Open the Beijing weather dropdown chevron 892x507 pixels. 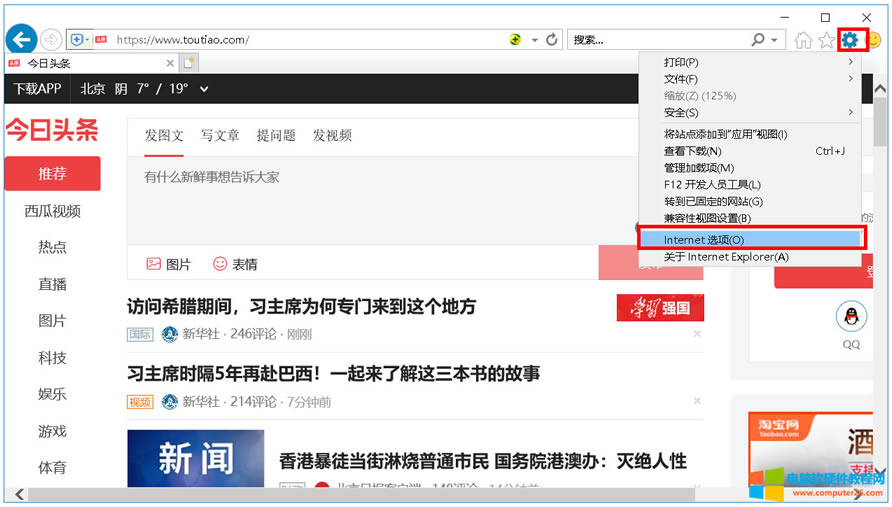[x=204, y=89]
